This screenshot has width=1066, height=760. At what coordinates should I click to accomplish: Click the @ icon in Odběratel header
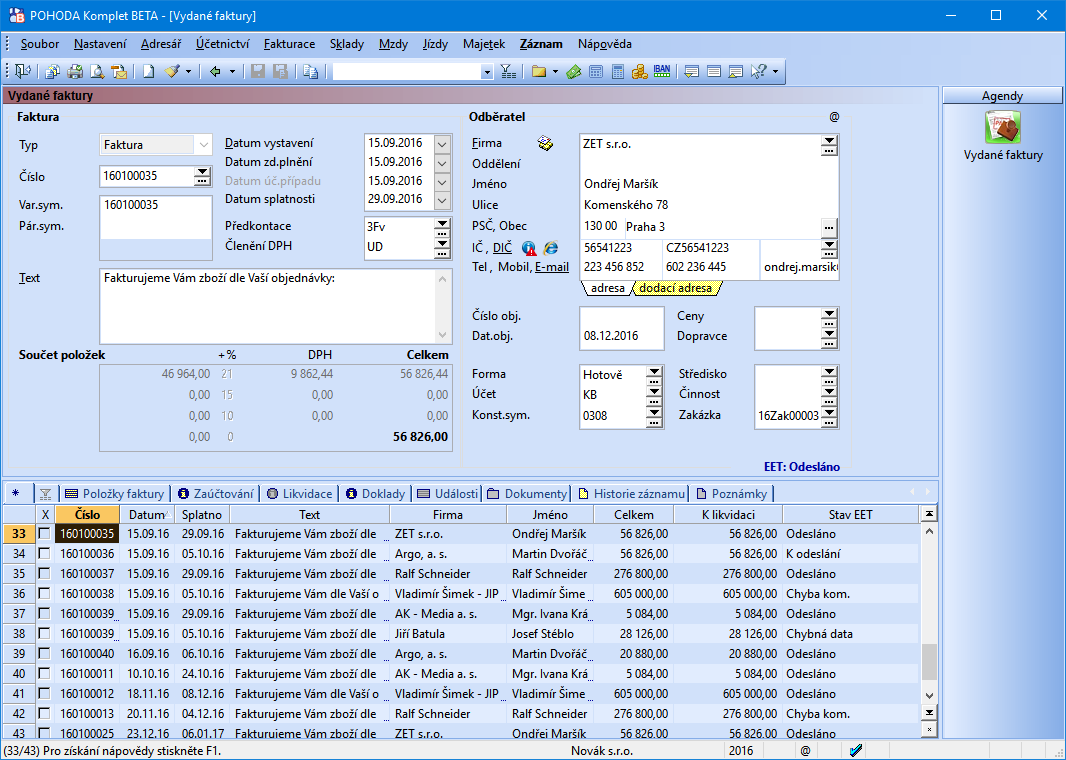pos(834,117)
